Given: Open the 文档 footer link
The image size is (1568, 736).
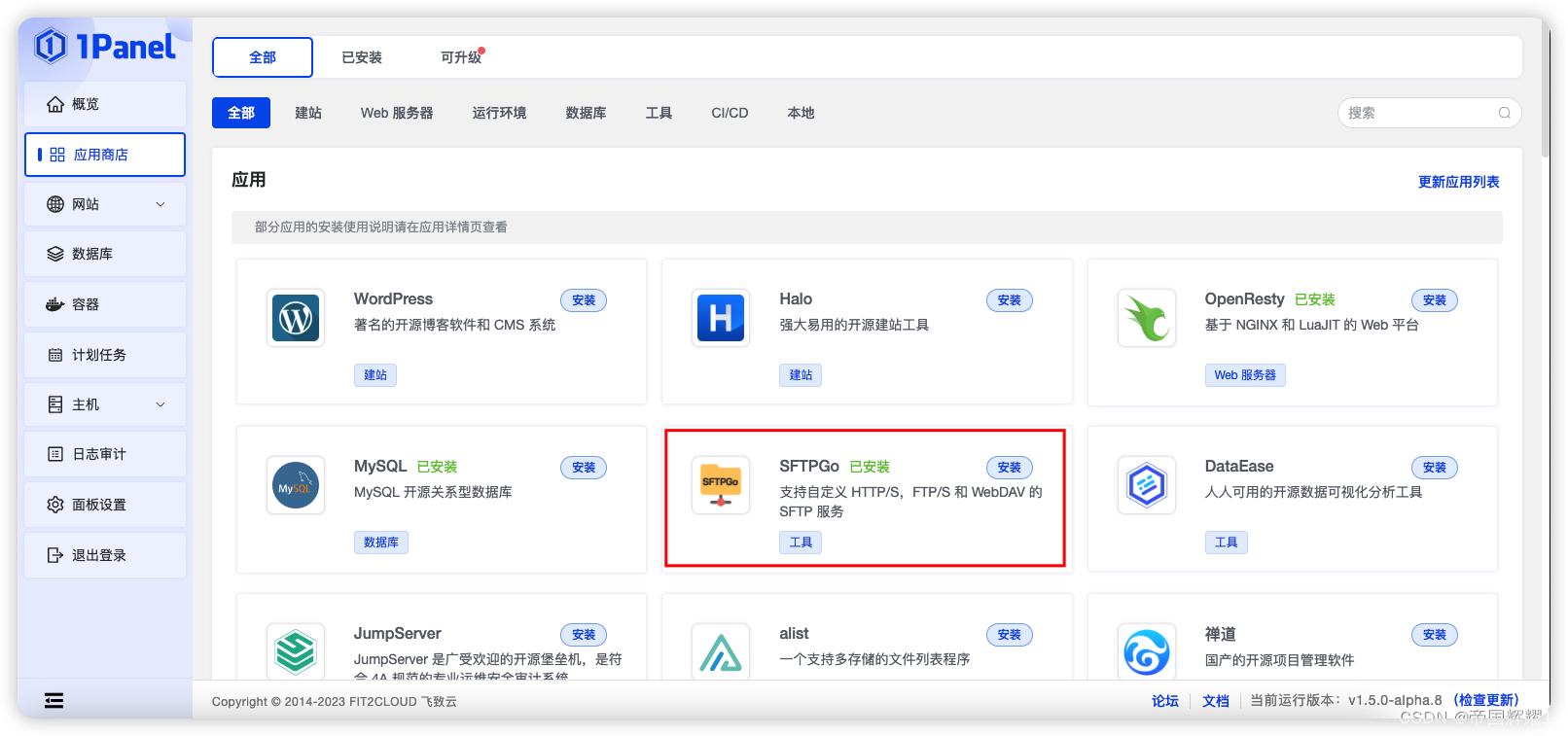Looking at the screenshot, I should tap(1216, 701).
